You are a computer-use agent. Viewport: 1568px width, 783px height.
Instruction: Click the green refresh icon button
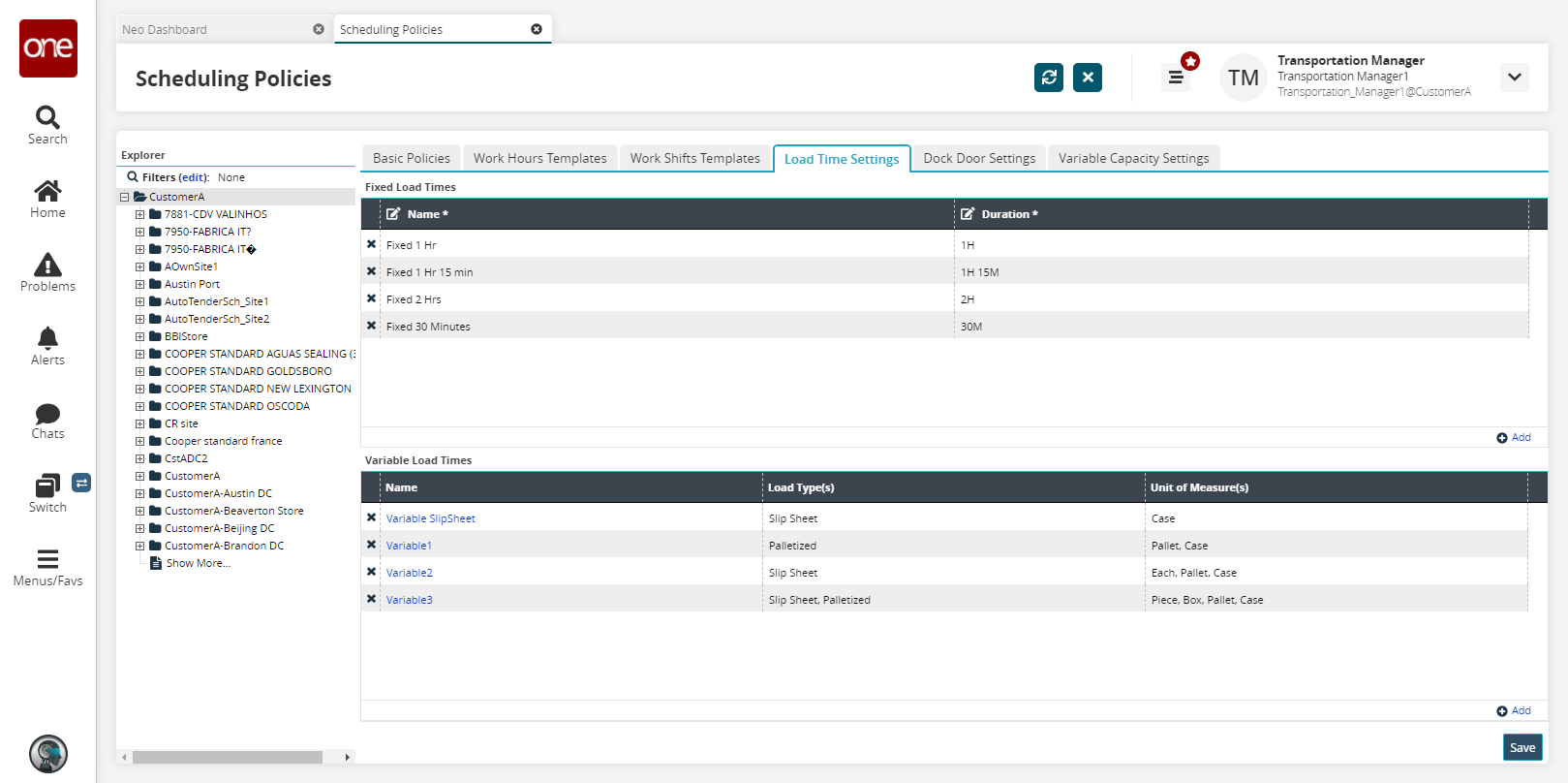[x=1048, y=78]
